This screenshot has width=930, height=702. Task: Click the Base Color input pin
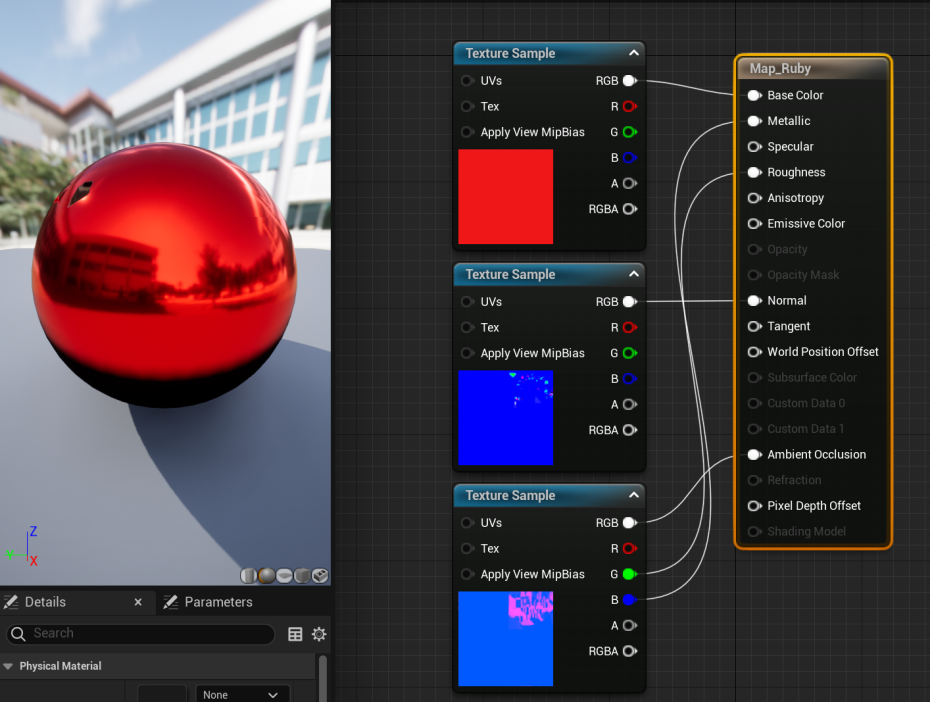point(754,95)
